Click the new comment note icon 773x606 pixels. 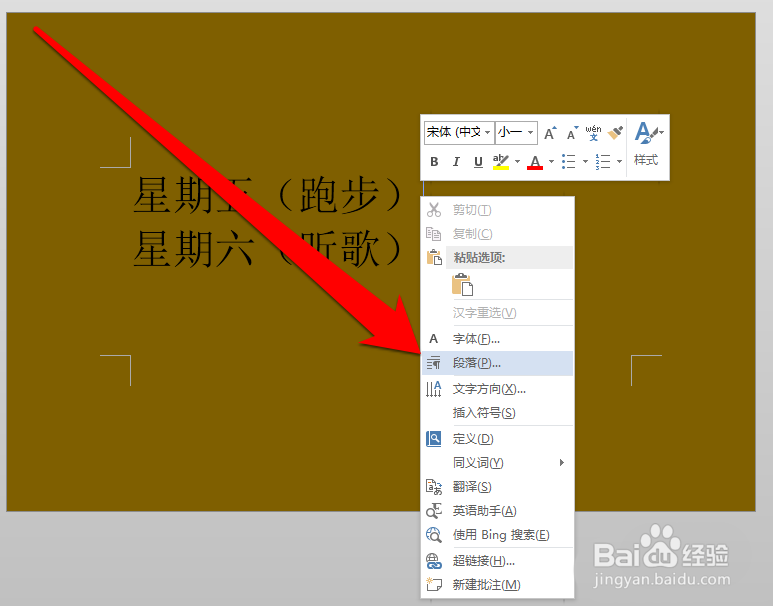tap(433, 585)
